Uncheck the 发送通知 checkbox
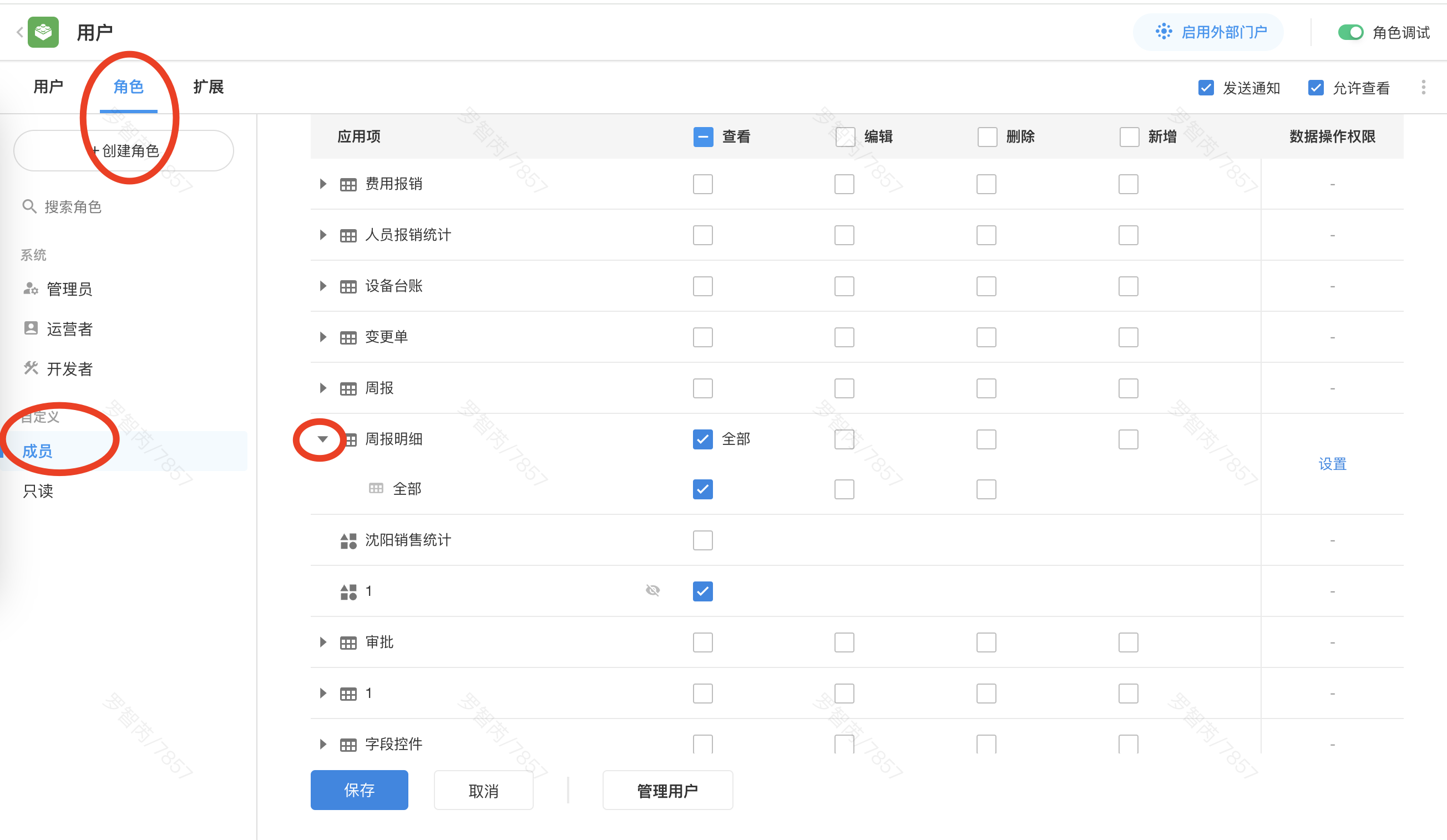1447x840 pixels. (1206, 87)
